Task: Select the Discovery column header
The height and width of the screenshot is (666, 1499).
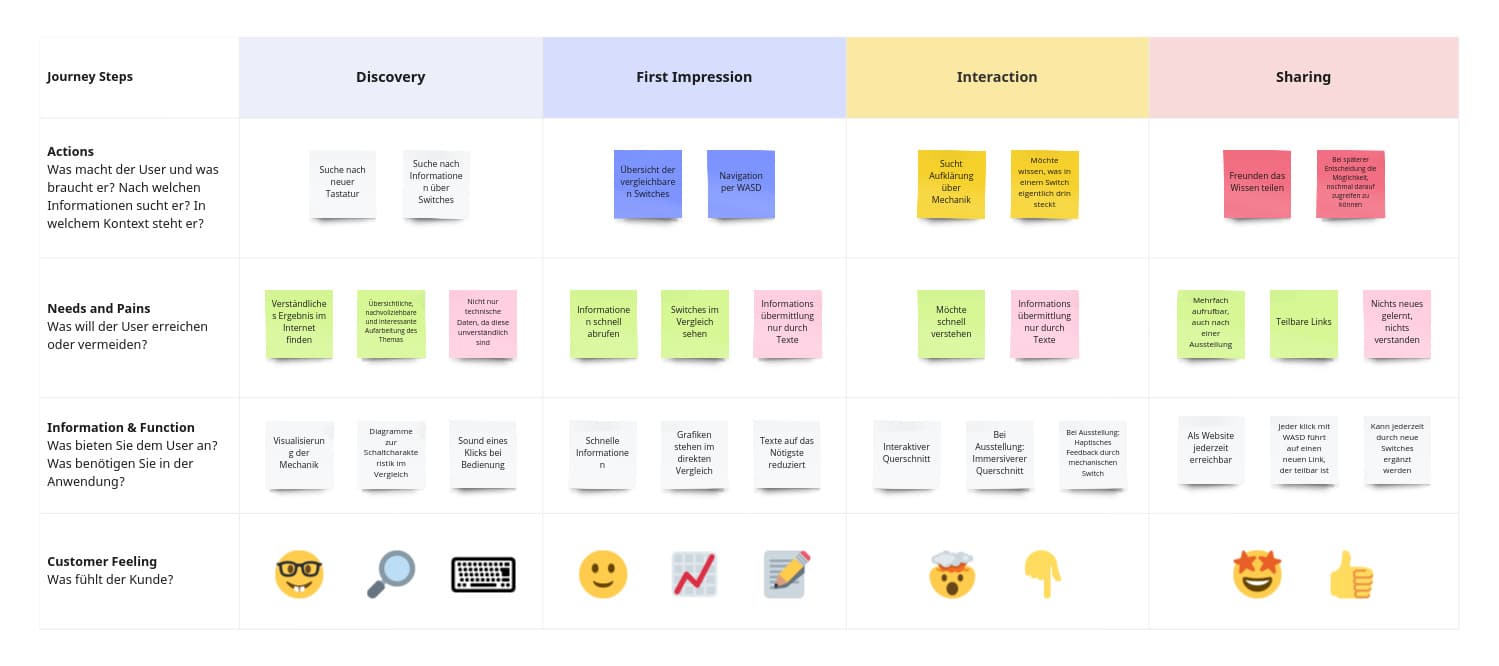Action: (390, 77)
